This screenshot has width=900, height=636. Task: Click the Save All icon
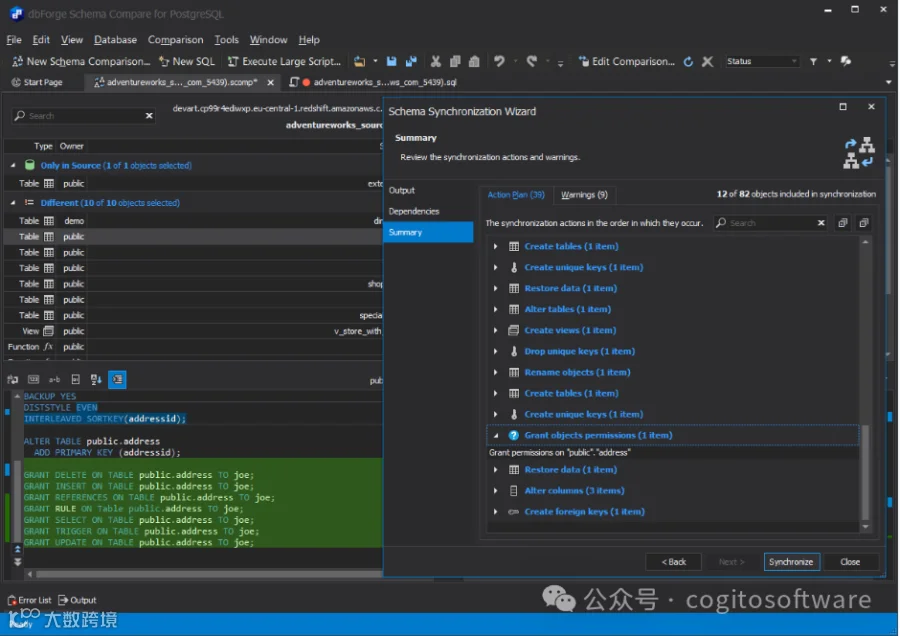(x=411, y=61)
